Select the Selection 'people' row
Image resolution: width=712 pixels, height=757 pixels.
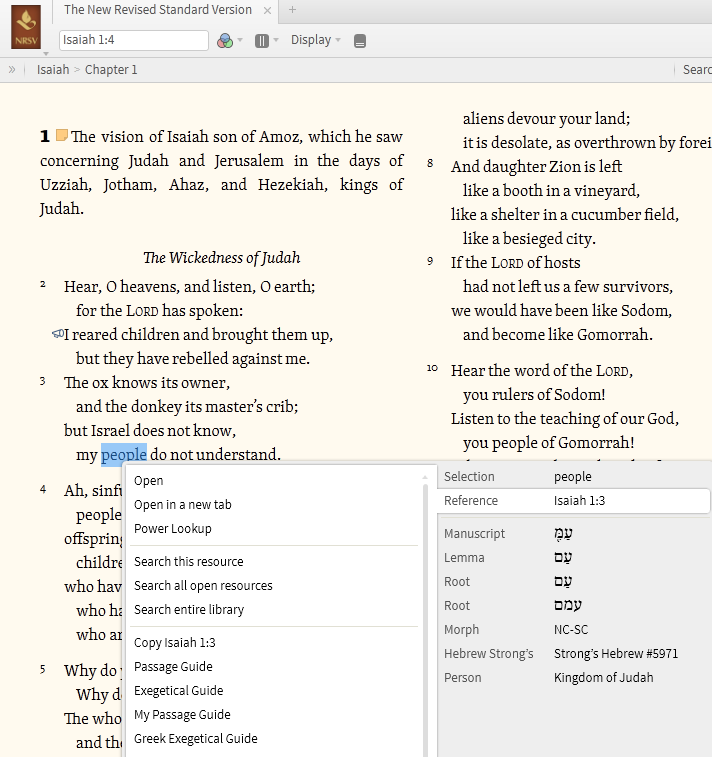tap(574, 477)
